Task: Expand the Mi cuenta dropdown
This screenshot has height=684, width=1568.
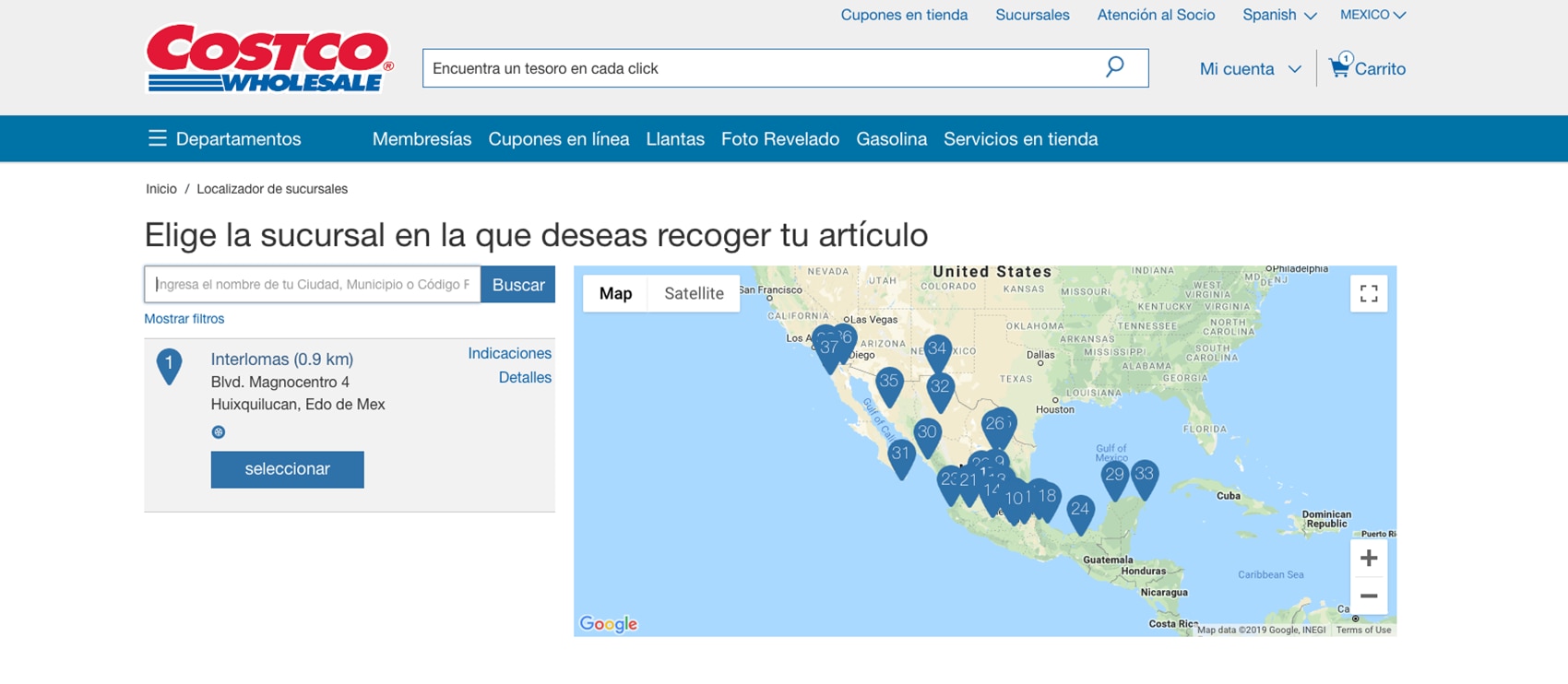Action: tap(1250, 69)
